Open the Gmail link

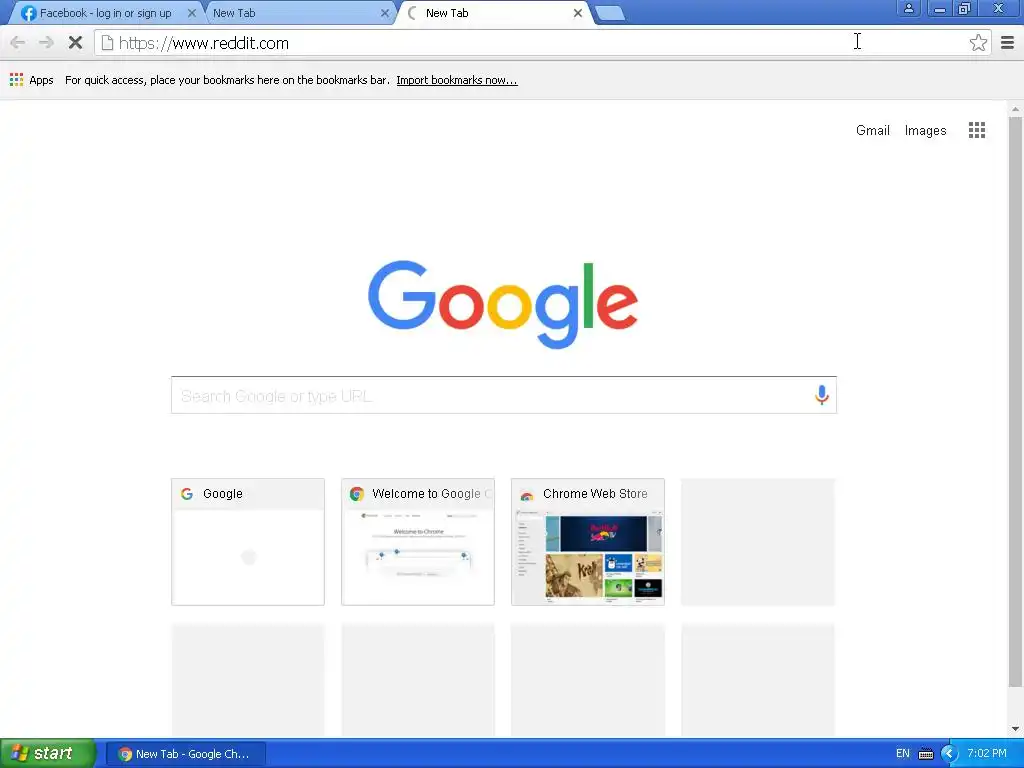click(872, 130)
